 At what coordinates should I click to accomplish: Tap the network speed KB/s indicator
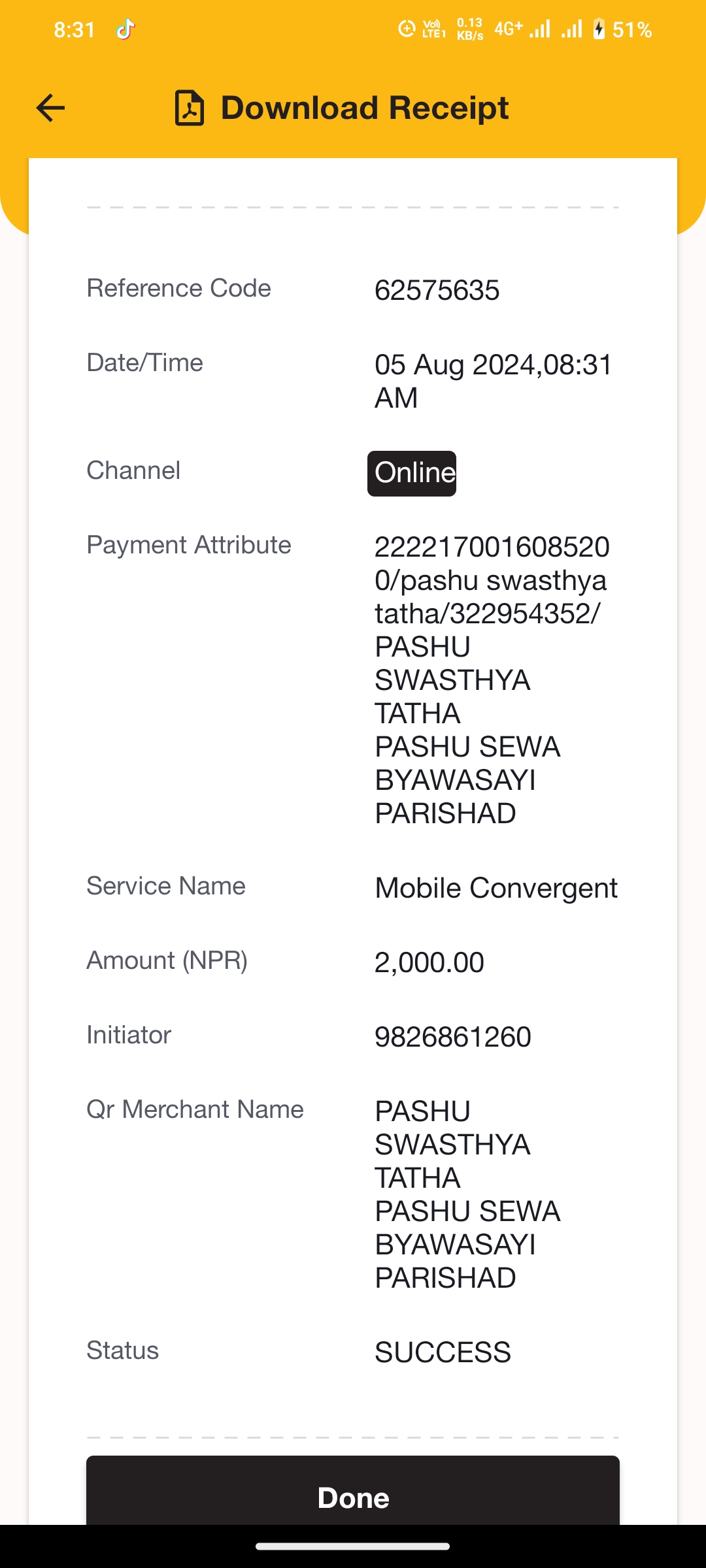click(470, 29)
